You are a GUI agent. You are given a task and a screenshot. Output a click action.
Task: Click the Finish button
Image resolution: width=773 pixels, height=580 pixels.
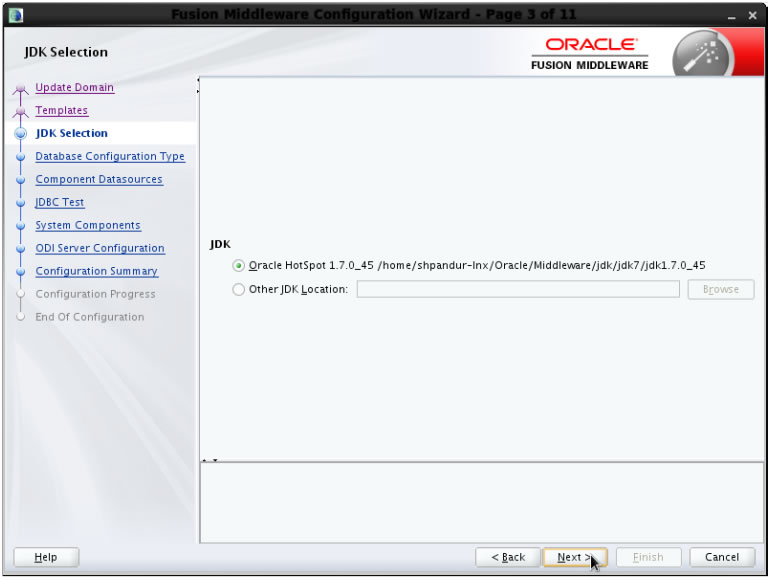click(x=648, y=557)
